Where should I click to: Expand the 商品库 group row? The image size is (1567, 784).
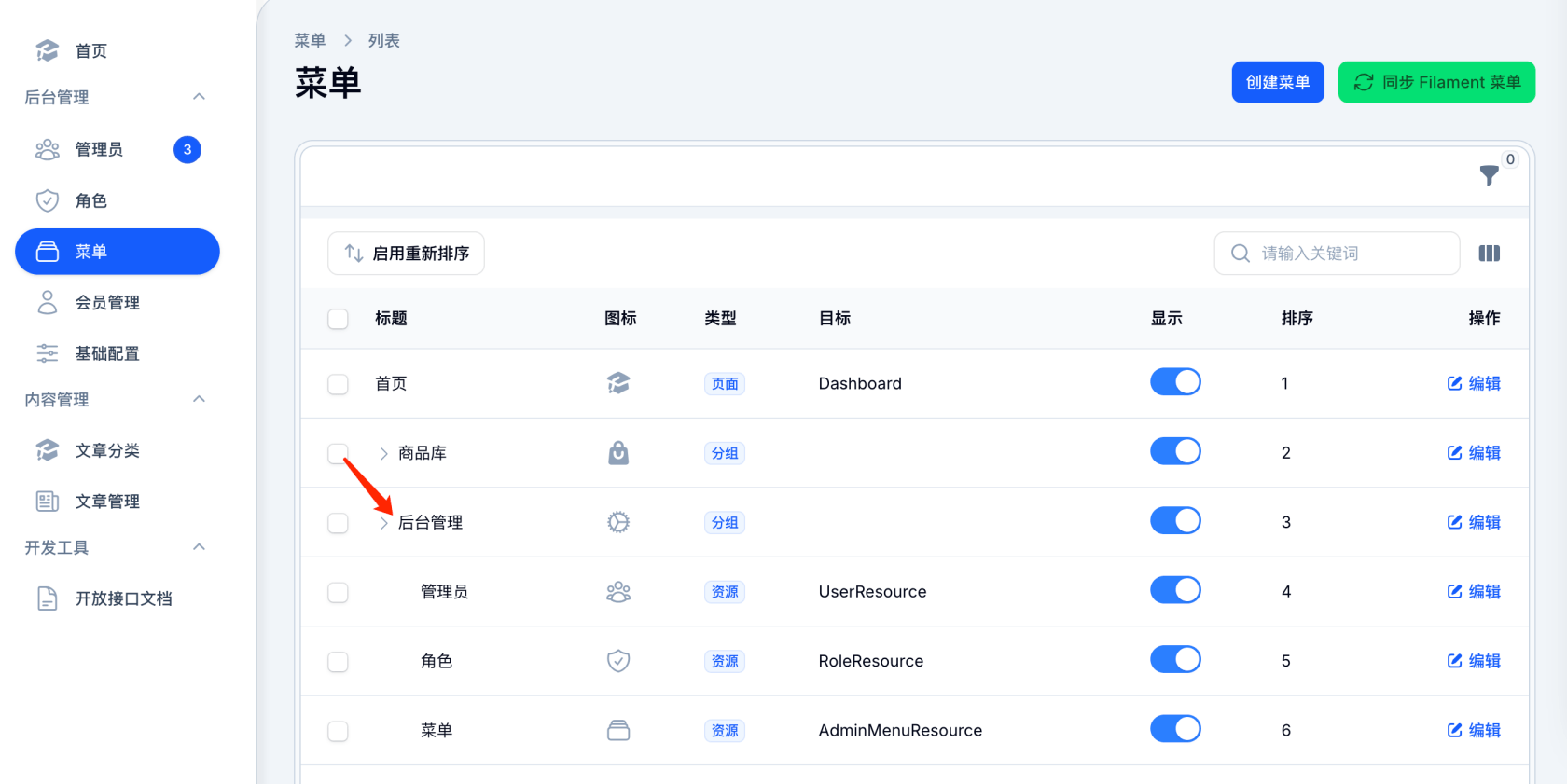tap(383, 453)
